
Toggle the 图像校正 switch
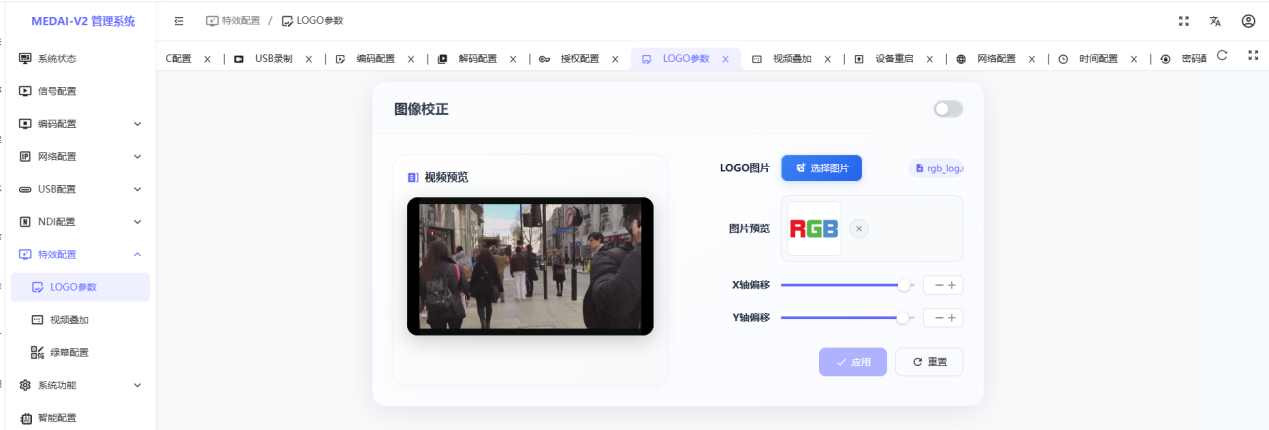click(x=948, y=109)
